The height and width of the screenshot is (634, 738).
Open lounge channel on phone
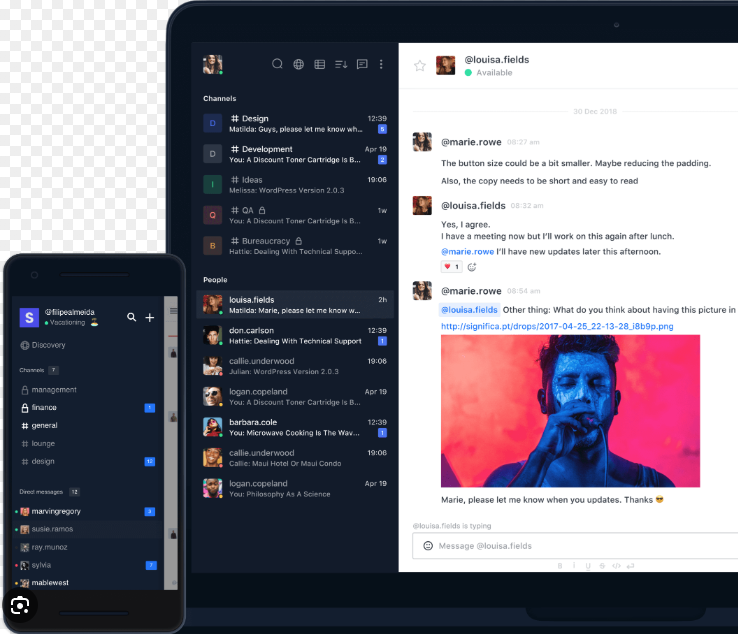click(x=88, y=443)
